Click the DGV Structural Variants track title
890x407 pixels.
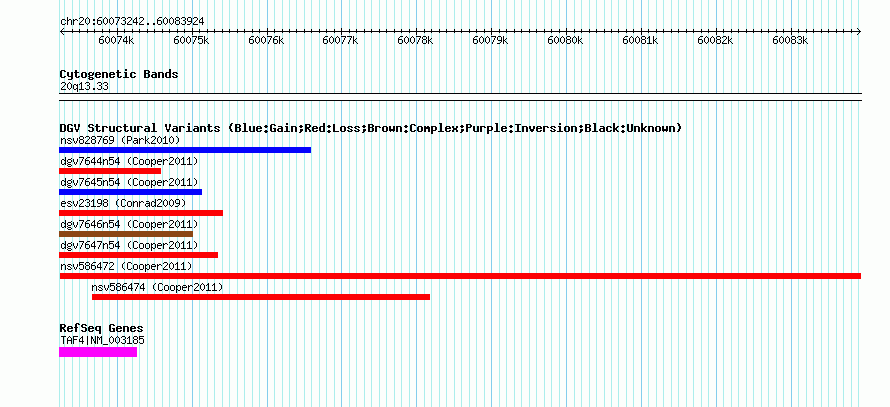click(371, 128)
